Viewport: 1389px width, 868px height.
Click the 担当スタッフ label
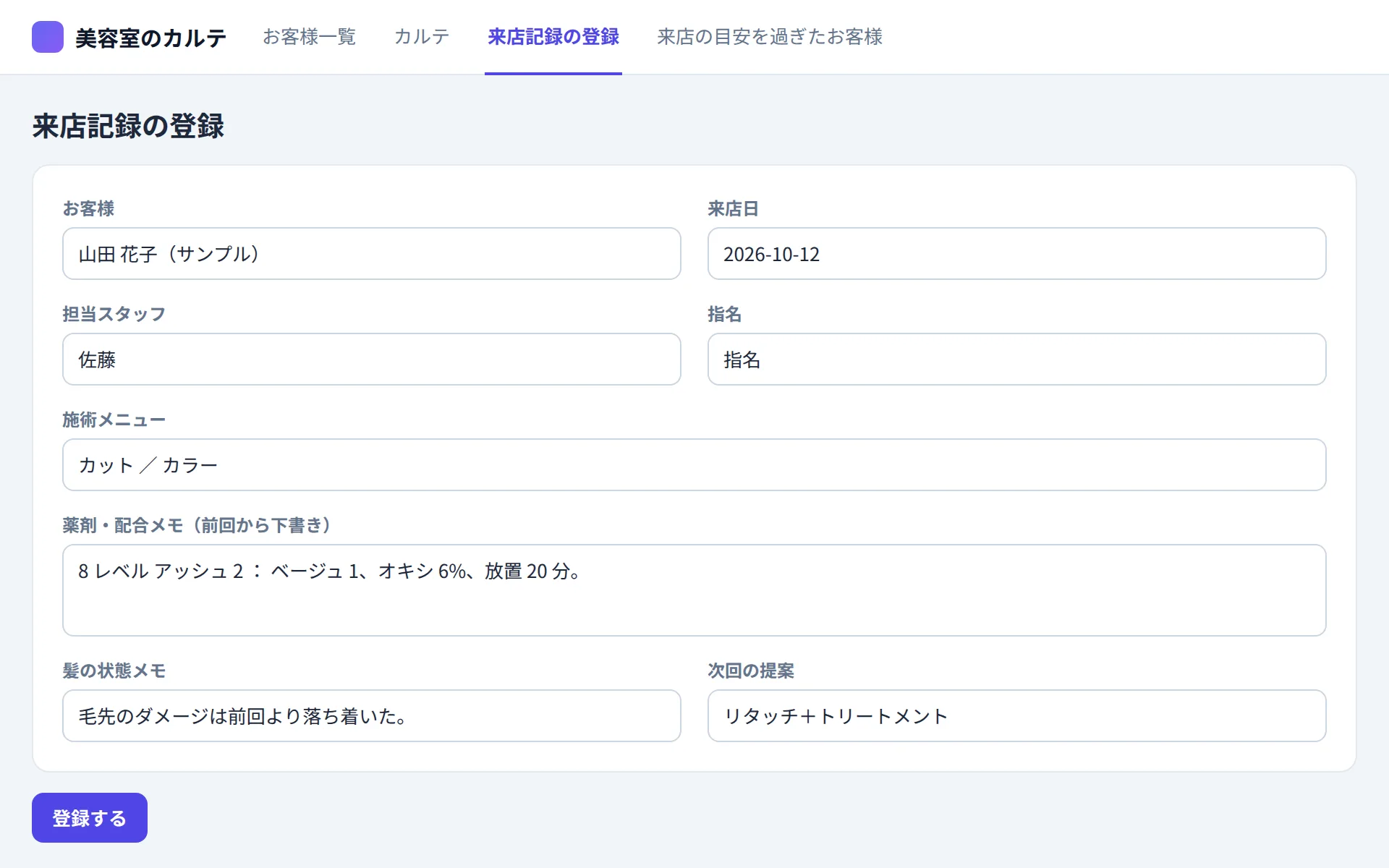coord(114,314)
